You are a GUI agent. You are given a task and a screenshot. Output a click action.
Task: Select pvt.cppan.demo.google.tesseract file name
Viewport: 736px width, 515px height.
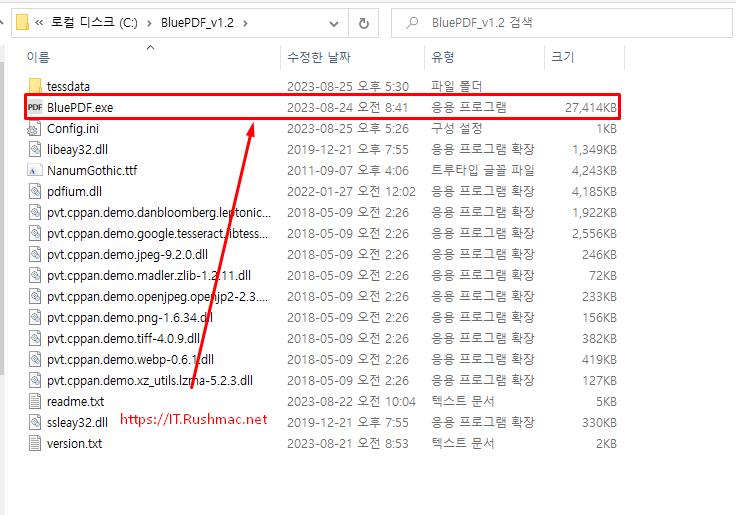pos(157,233)
